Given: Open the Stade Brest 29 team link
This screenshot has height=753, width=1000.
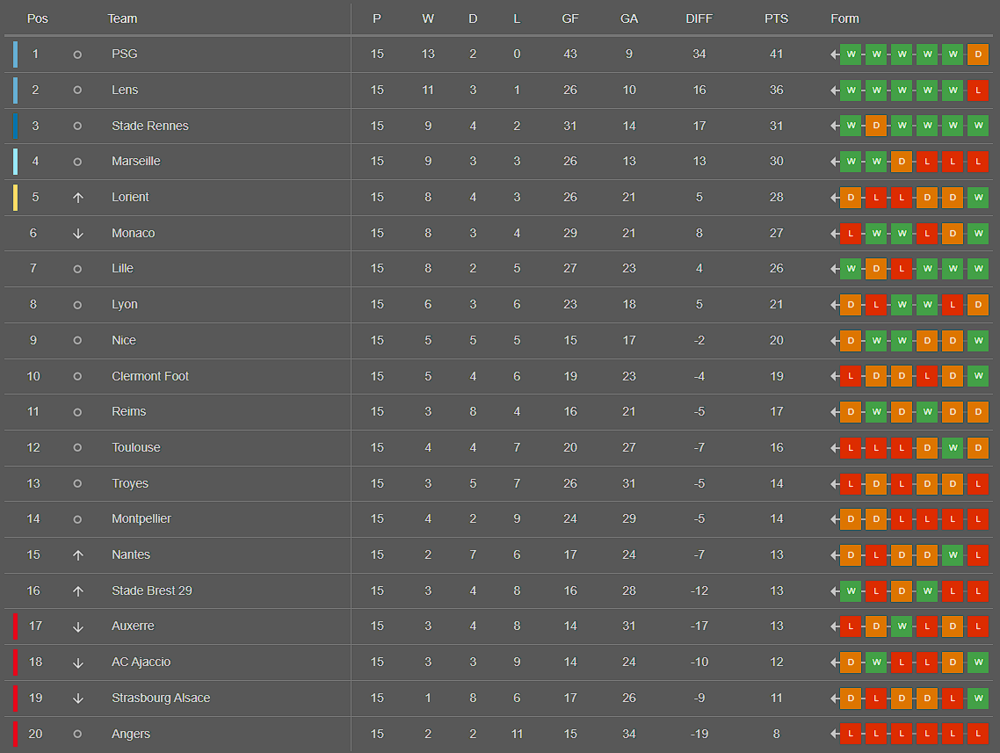Looking at the screenshot, I should click(151, 590).
